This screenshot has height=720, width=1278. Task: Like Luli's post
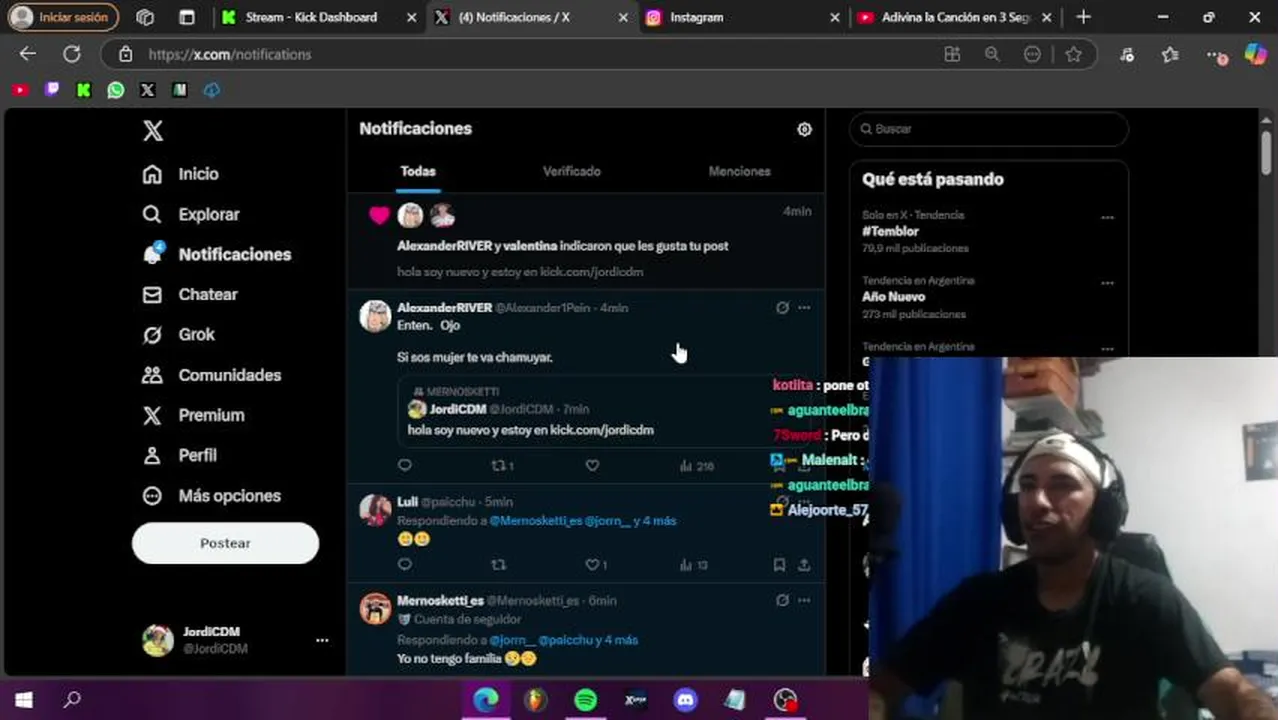tap(596, 565)
